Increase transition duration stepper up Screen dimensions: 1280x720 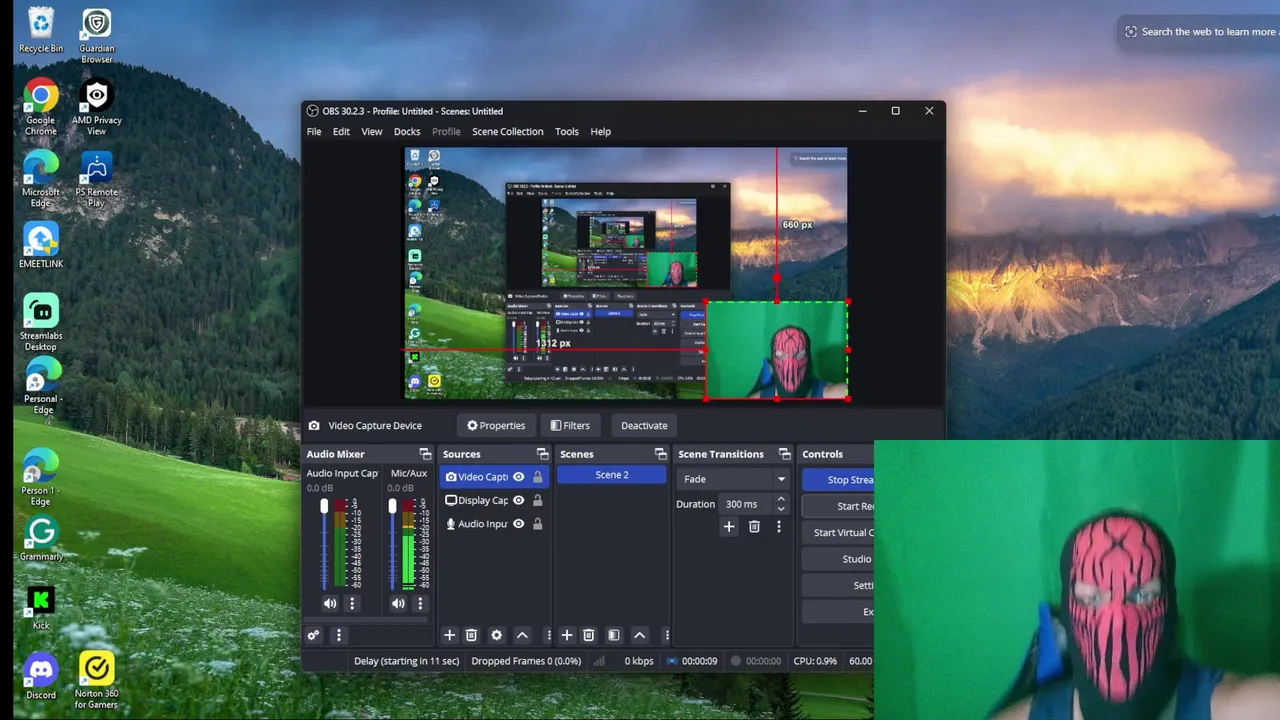point(781,499)
